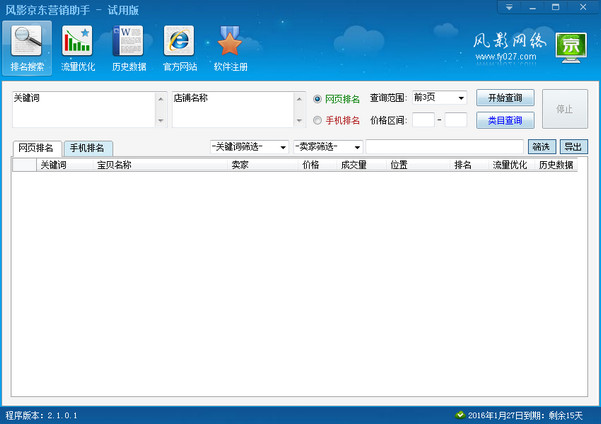601x424 pixels.
Task: Open the 历史数据 history data icon
Action: point(129,48)
